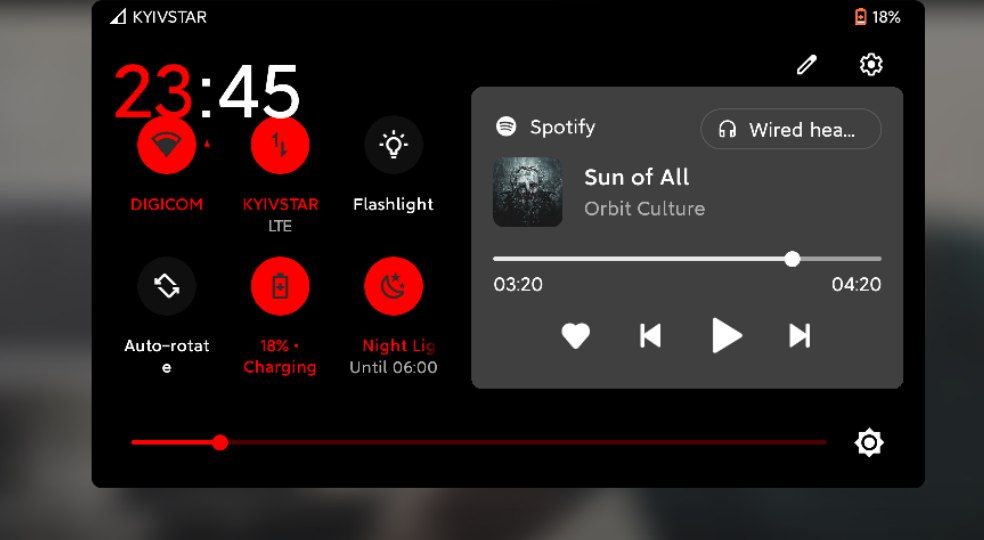
Task: Disable the Night Light tile
Action: click(393, 286)
